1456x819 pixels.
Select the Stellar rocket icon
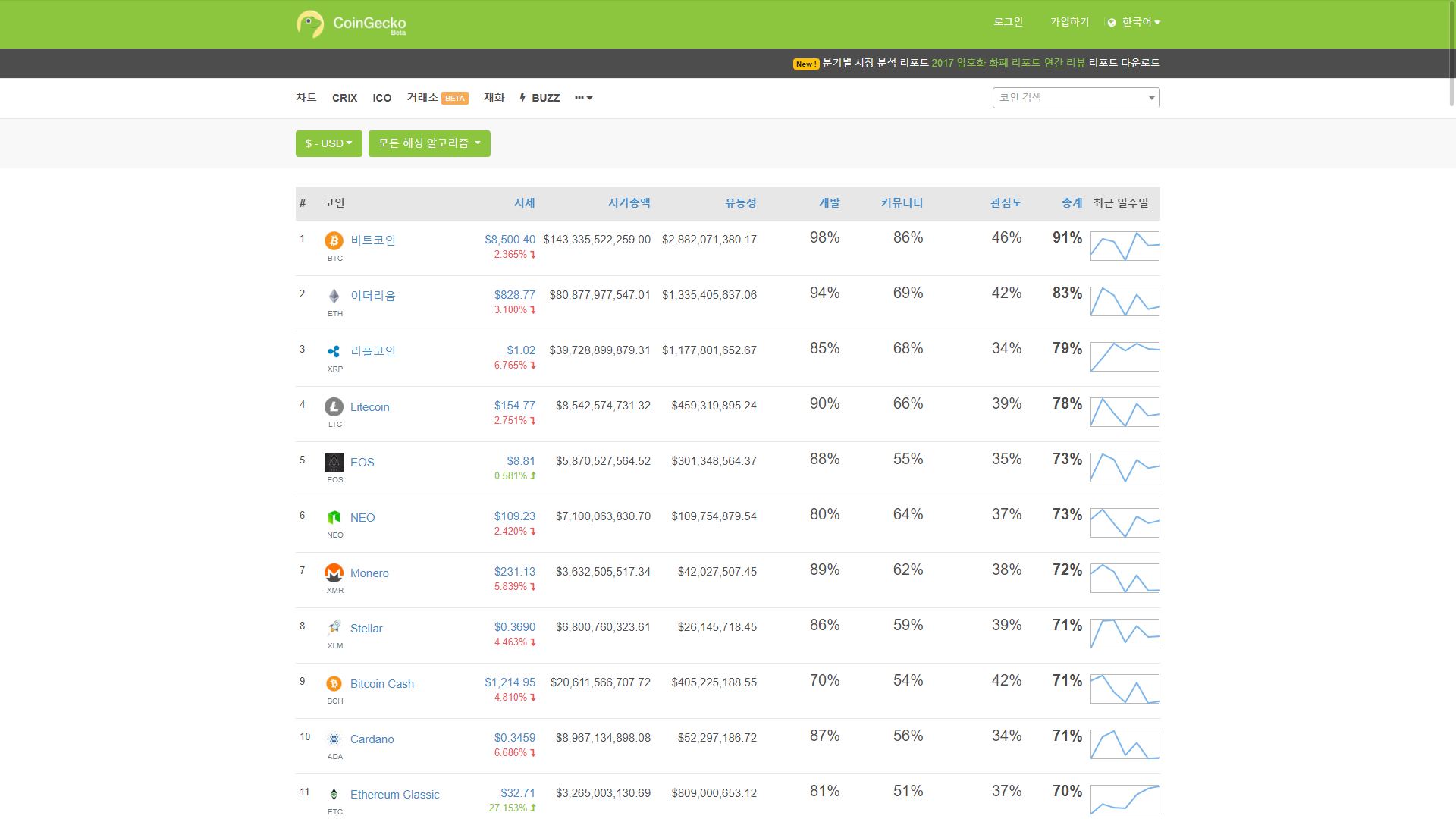[334, 628]
